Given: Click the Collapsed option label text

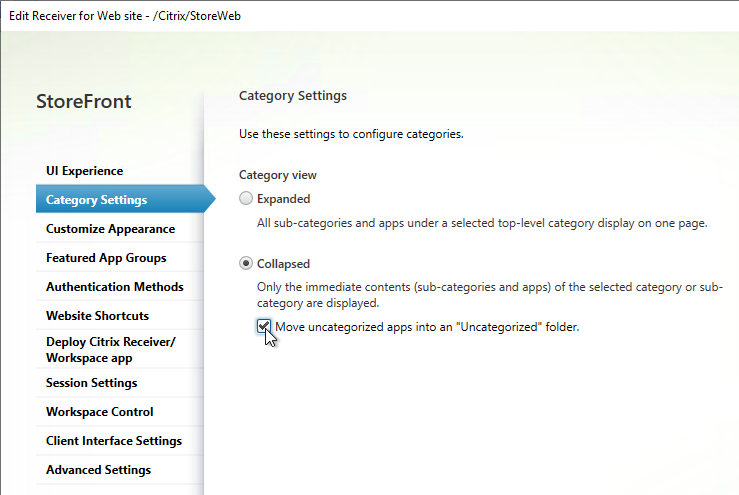Looking at the screenshot, I should (x=283, y=264).
